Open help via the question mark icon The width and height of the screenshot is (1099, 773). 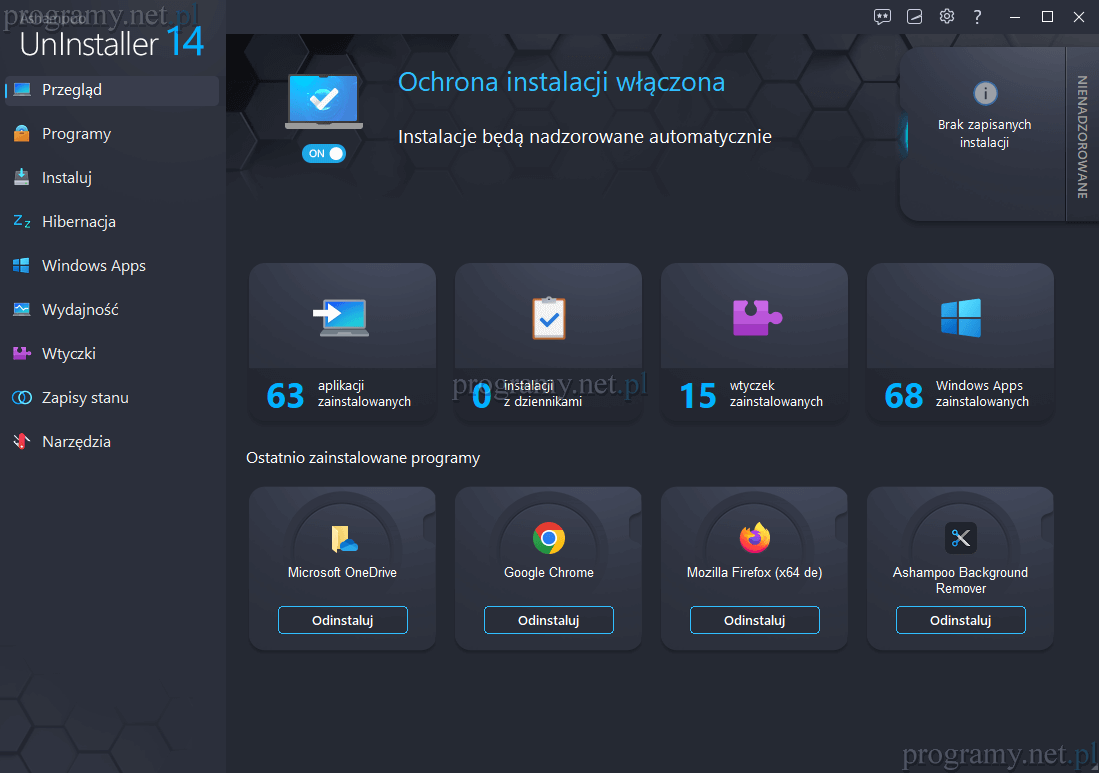977,16
